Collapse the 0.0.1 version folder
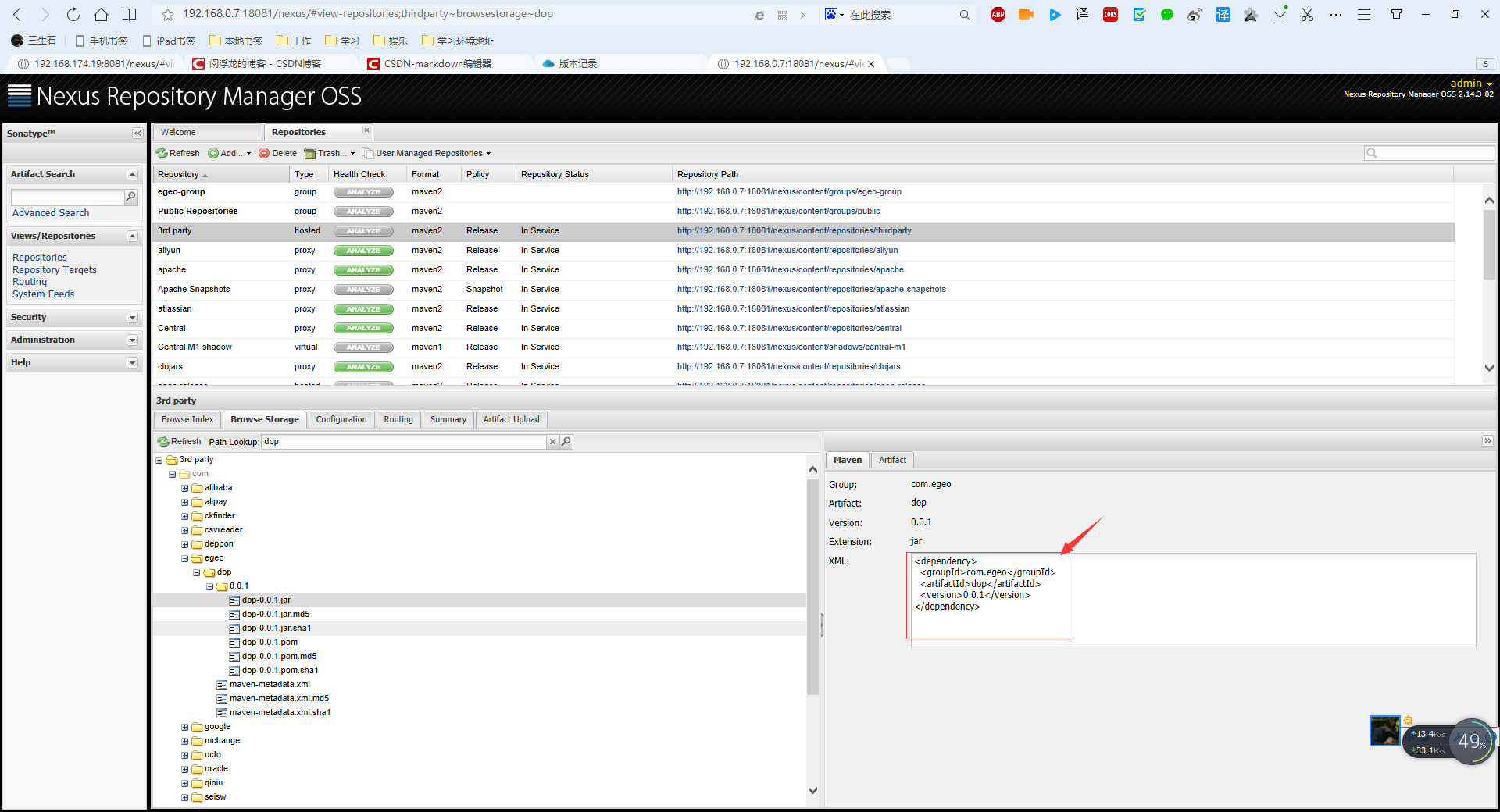This screenshot has width=1500, height=812. (x=210, y=587)
